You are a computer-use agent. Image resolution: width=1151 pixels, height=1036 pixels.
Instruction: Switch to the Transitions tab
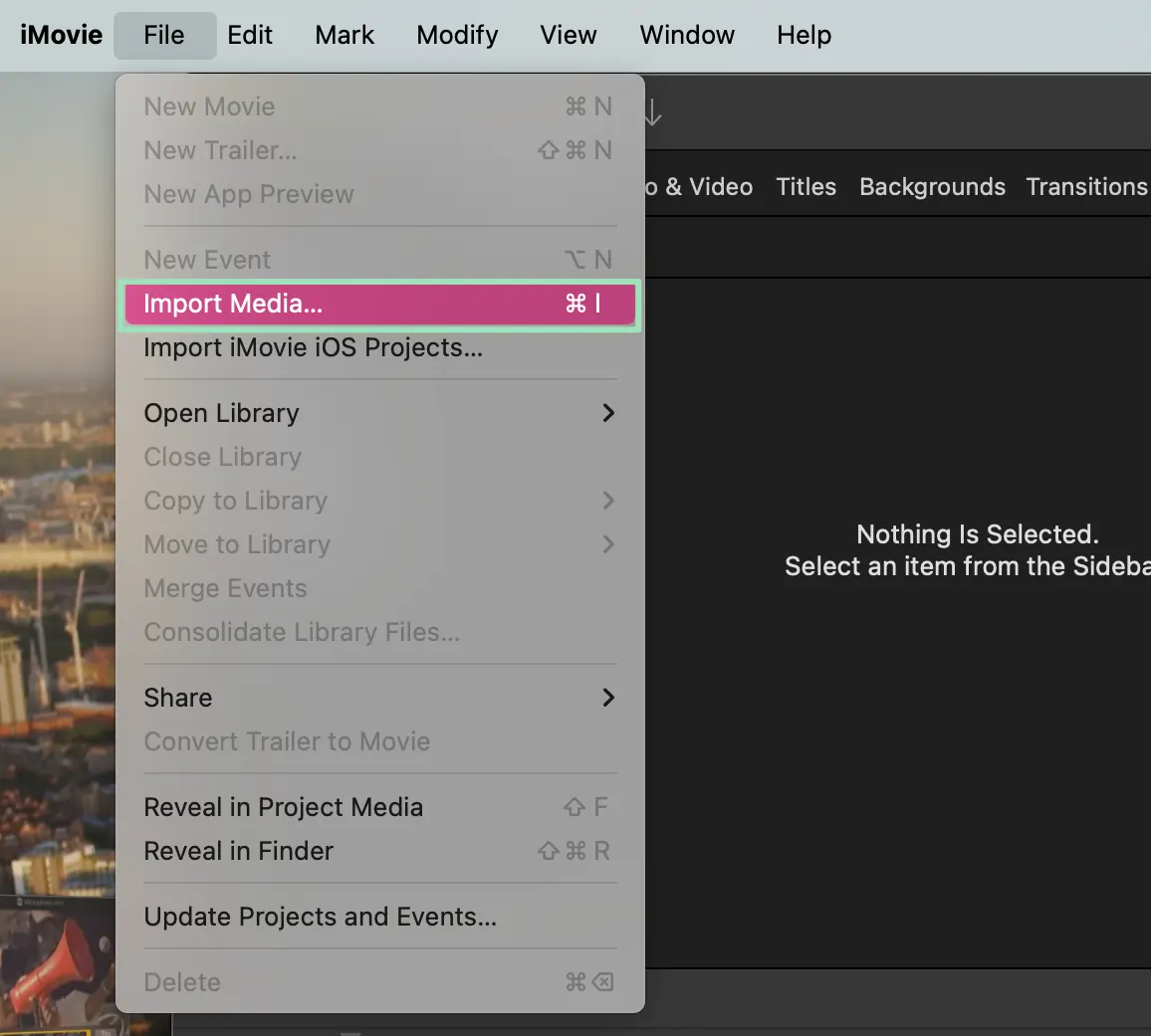coord(1087,187)
